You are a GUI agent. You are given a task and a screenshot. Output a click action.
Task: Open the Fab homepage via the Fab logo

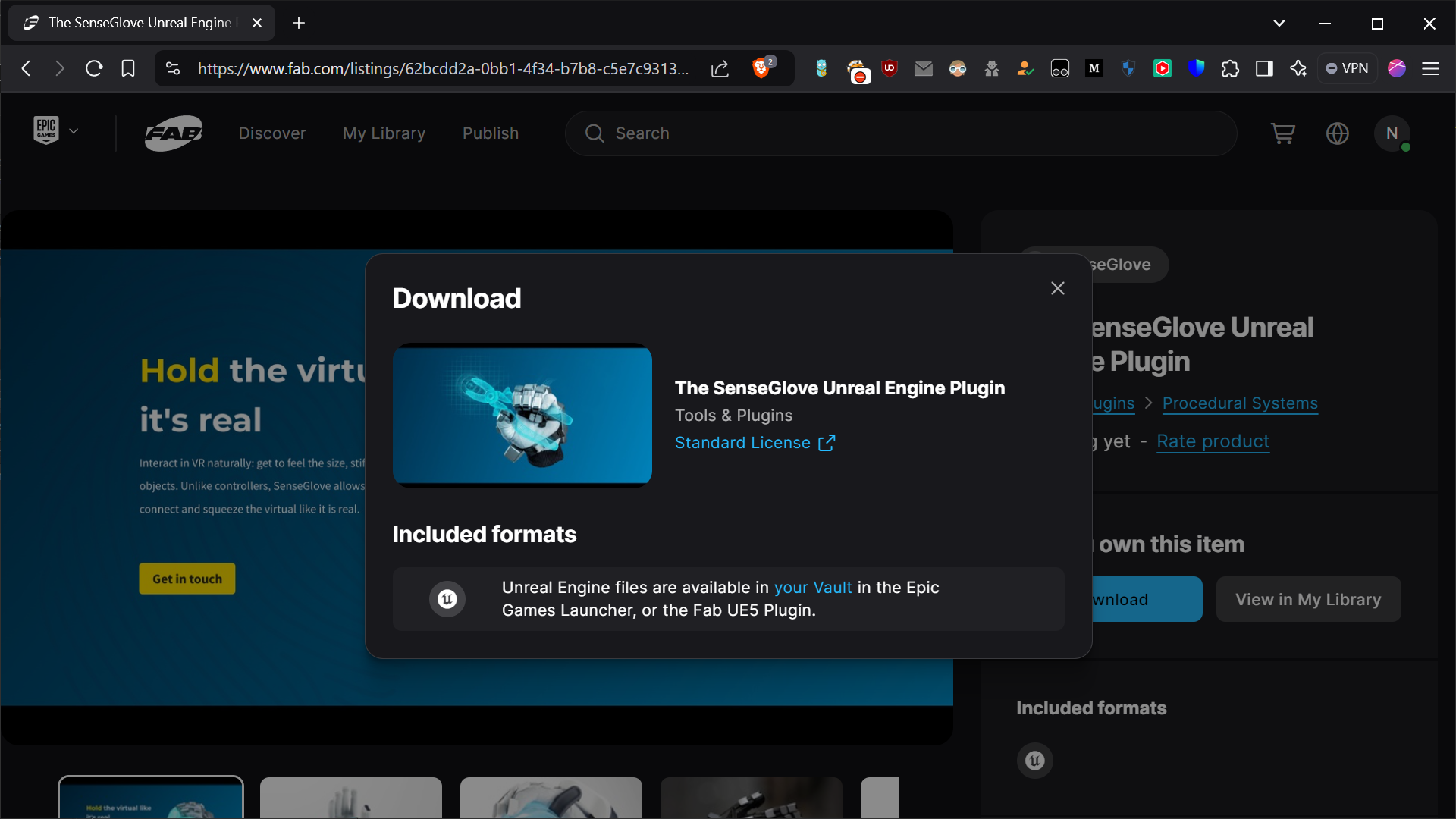pyautogui.click(x=174, y=133)
